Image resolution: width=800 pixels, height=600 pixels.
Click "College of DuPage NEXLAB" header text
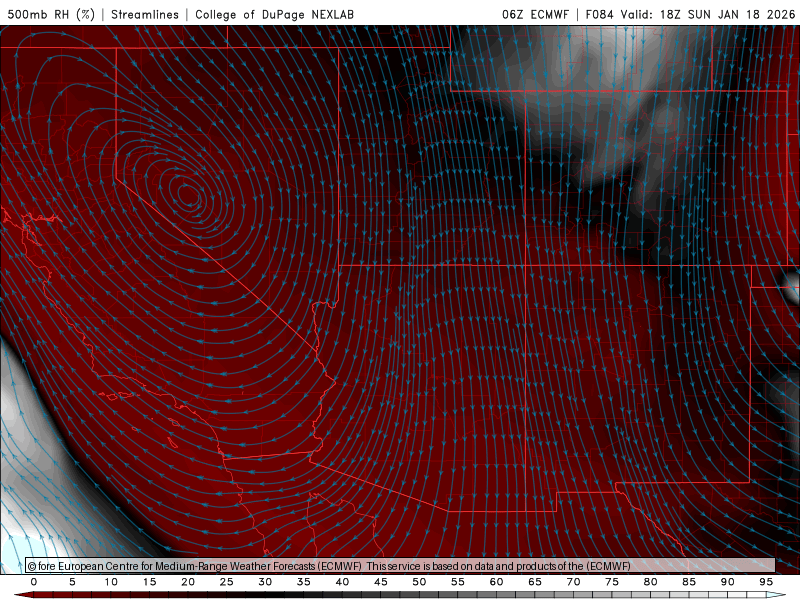(274, 14)
